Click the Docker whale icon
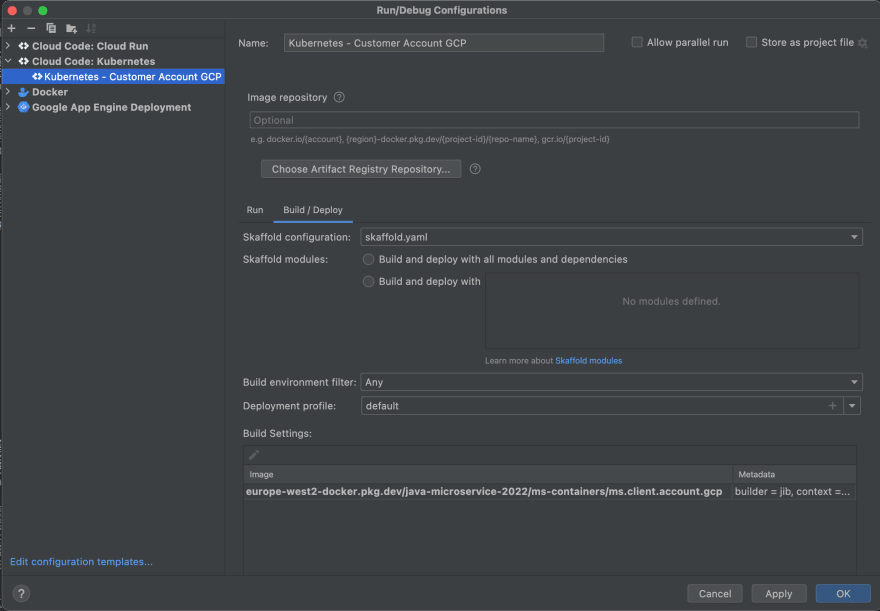 coord(24,92)
